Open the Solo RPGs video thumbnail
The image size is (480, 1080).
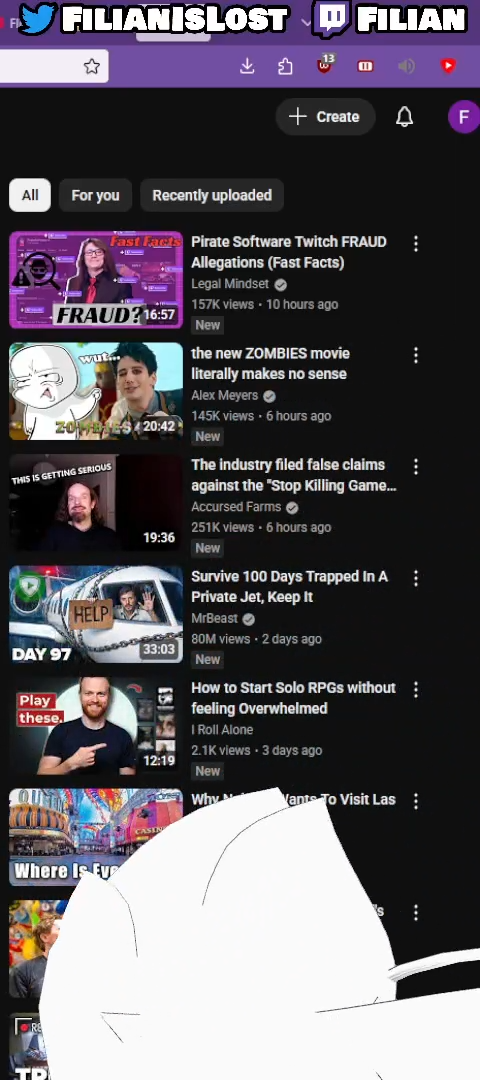coord(96,726)
